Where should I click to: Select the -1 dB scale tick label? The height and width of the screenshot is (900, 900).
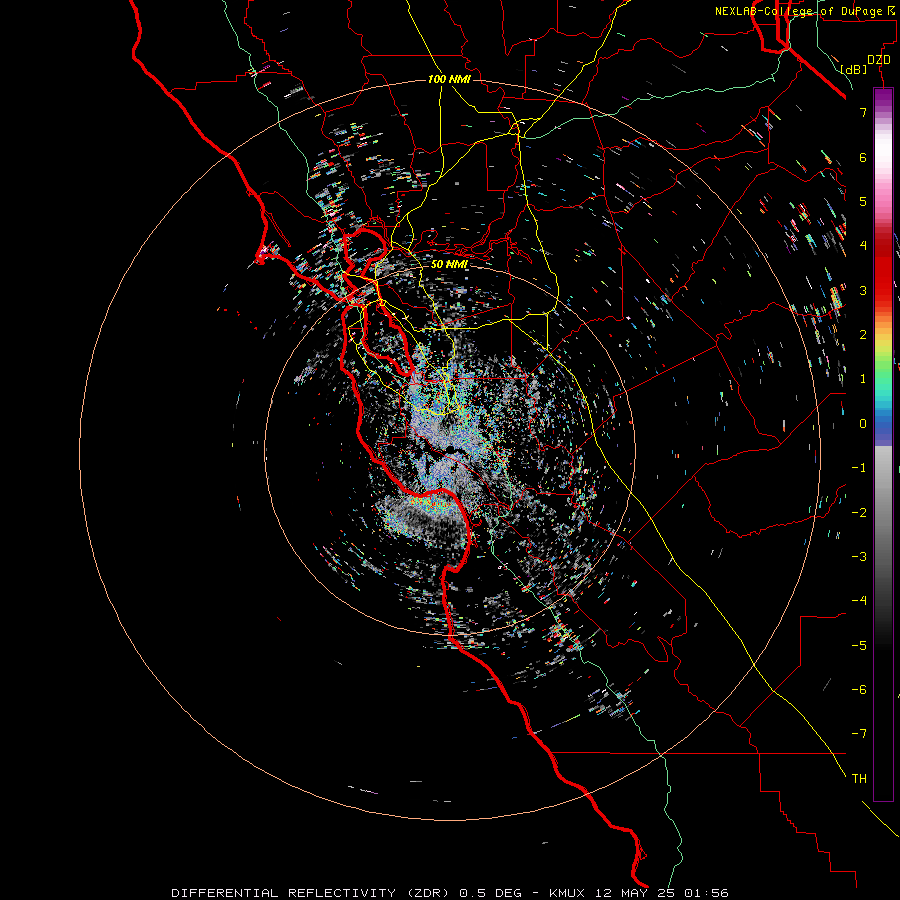pos(859,468)
